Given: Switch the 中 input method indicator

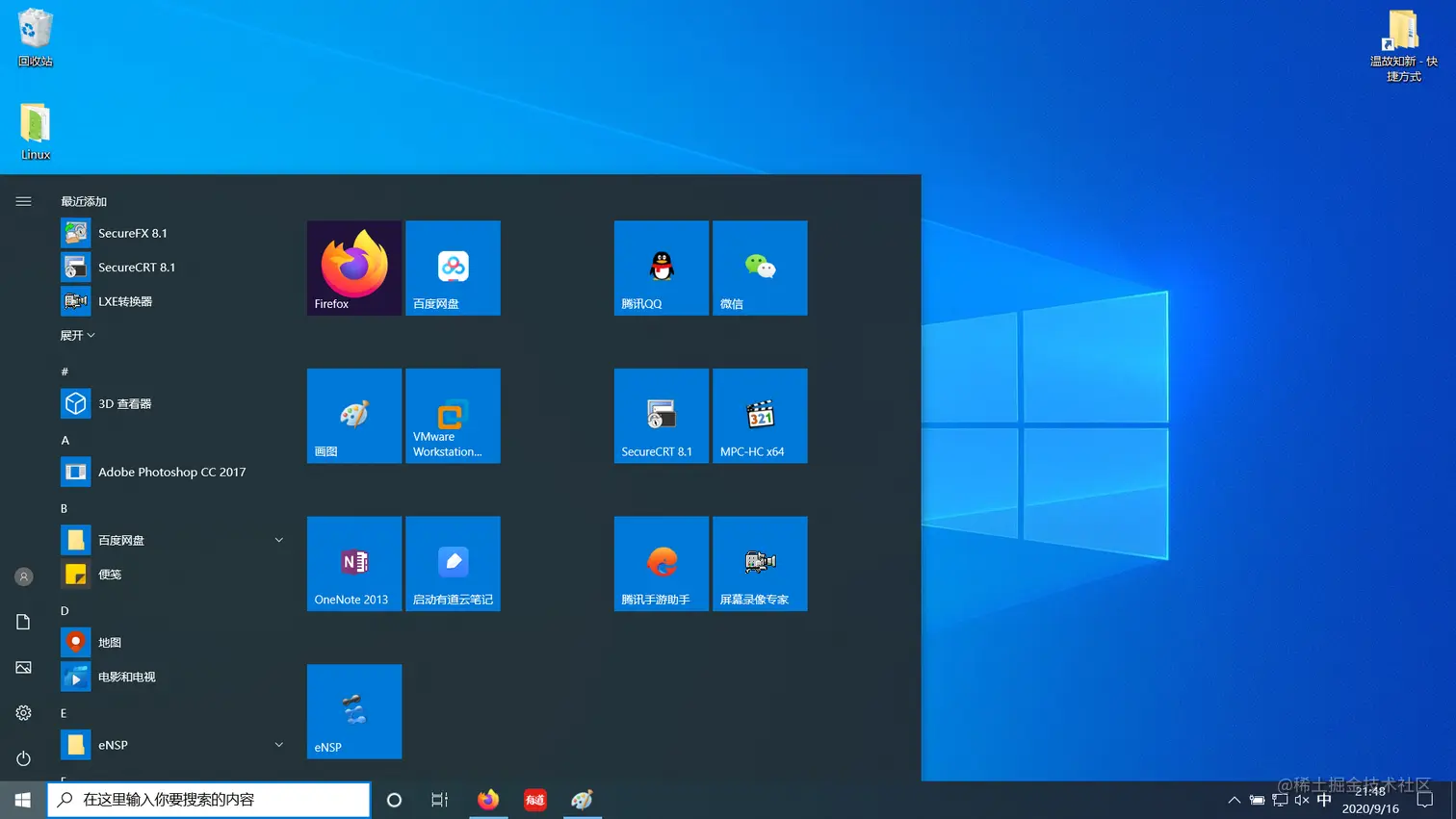Looking at the screenshot, I should pyautogui.click(x=1324, y=800).
